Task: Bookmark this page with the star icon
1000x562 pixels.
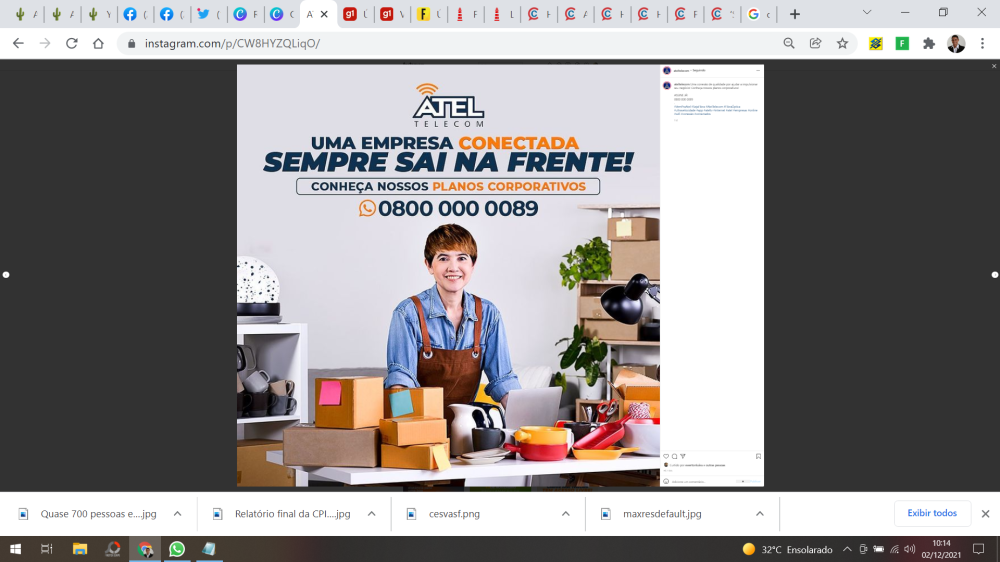Action: pyautogui.click(x=842, y=43)
